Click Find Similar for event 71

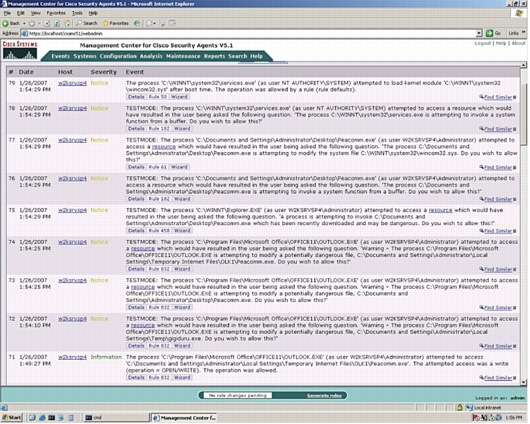(x=498, y=378)
